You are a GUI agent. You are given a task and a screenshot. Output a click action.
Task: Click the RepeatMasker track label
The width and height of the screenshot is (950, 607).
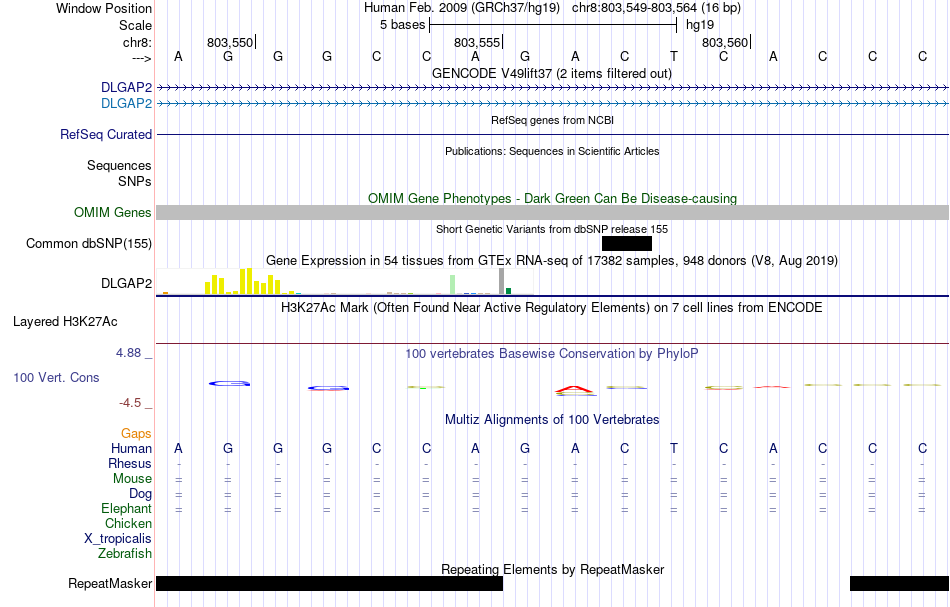(110, 583)
